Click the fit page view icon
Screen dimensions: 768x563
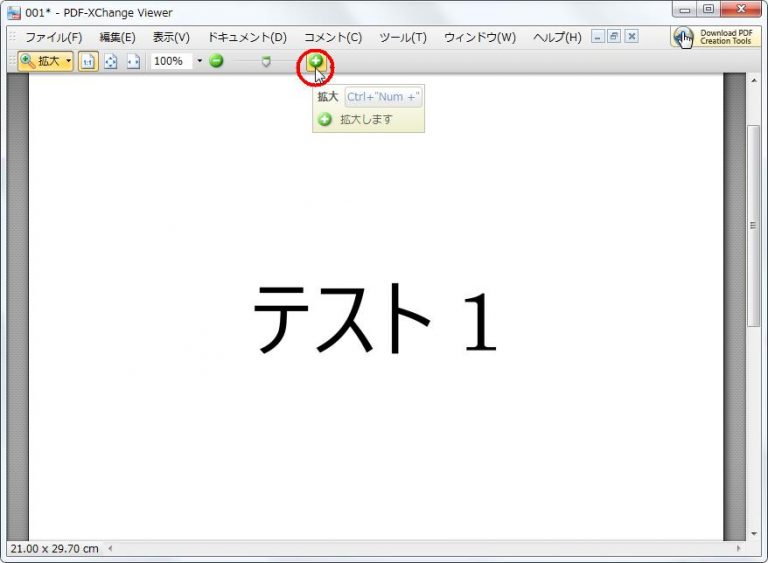(x=110, y=62)
